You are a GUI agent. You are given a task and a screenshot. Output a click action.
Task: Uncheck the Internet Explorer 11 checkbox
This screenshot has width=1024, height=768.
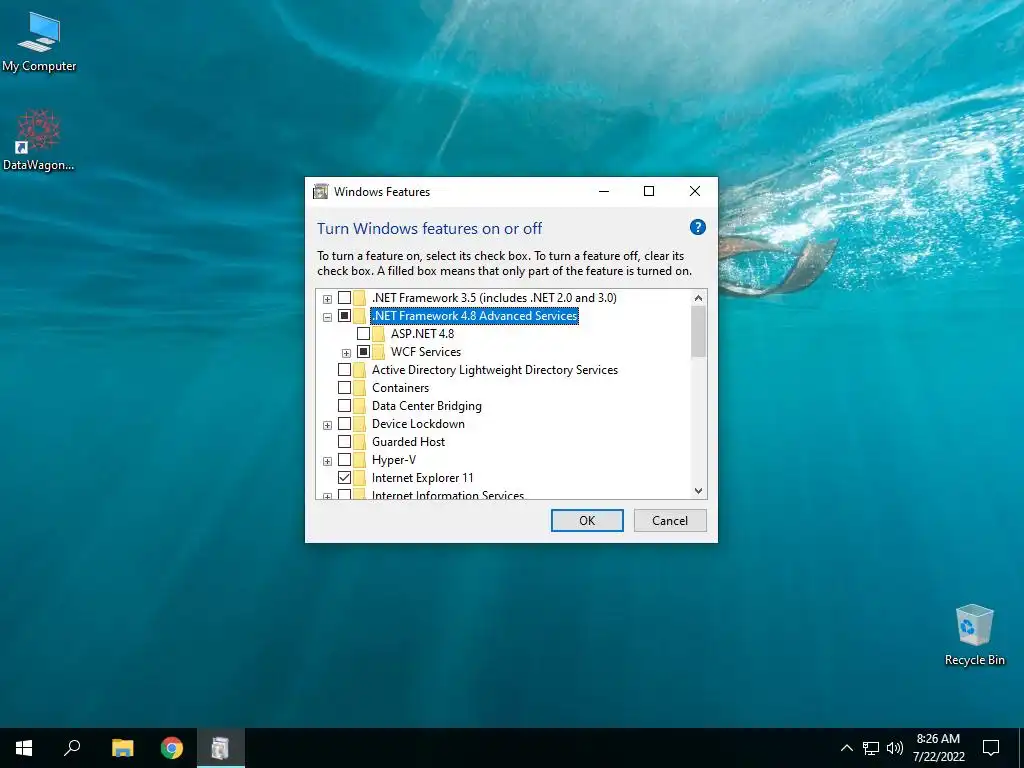344,478
